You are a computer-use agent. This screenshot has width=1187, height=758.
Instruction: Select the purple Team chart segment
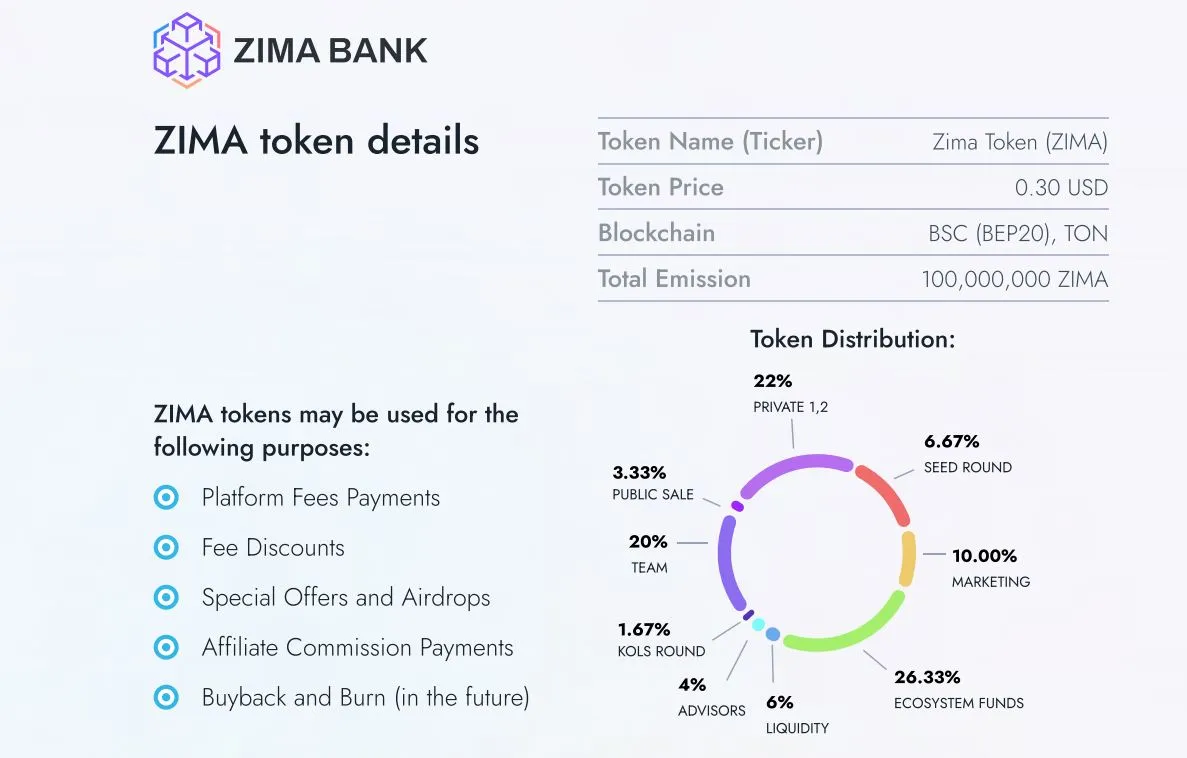click(x=728, y=565)
